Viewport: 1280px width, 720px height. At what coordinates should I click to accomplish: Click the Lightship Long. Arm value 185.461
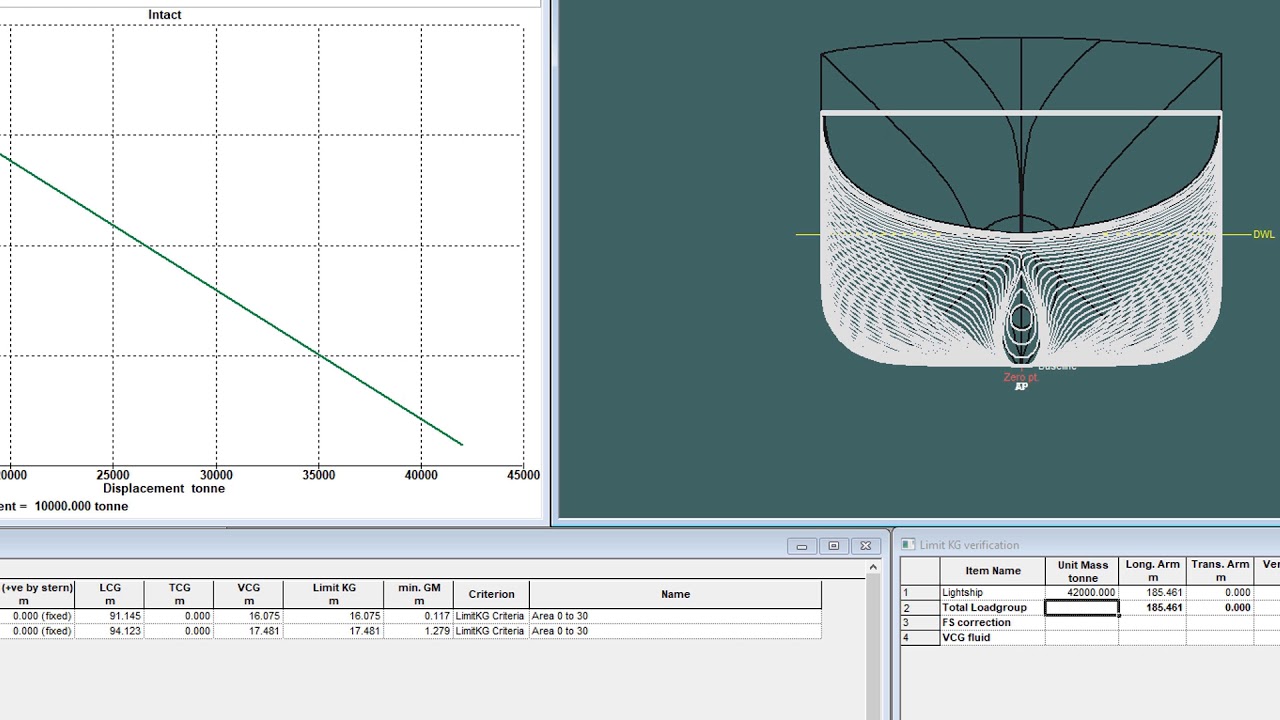click(1164, 593)
